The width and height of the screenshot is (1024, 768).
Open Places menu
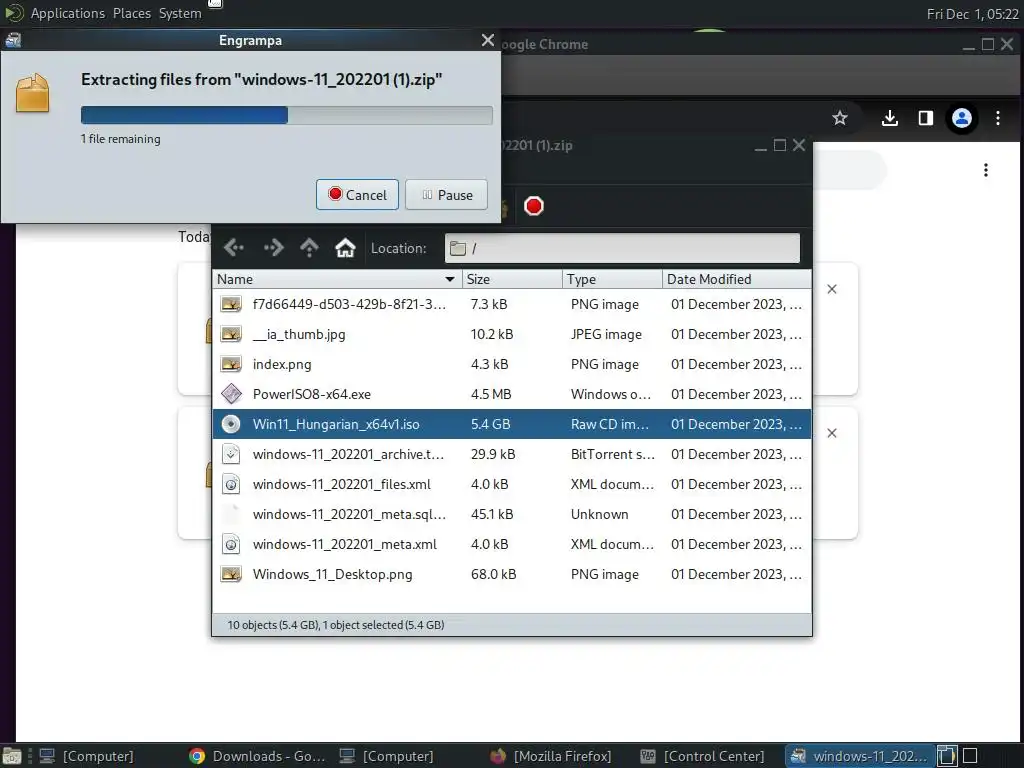tap(131, 13)
